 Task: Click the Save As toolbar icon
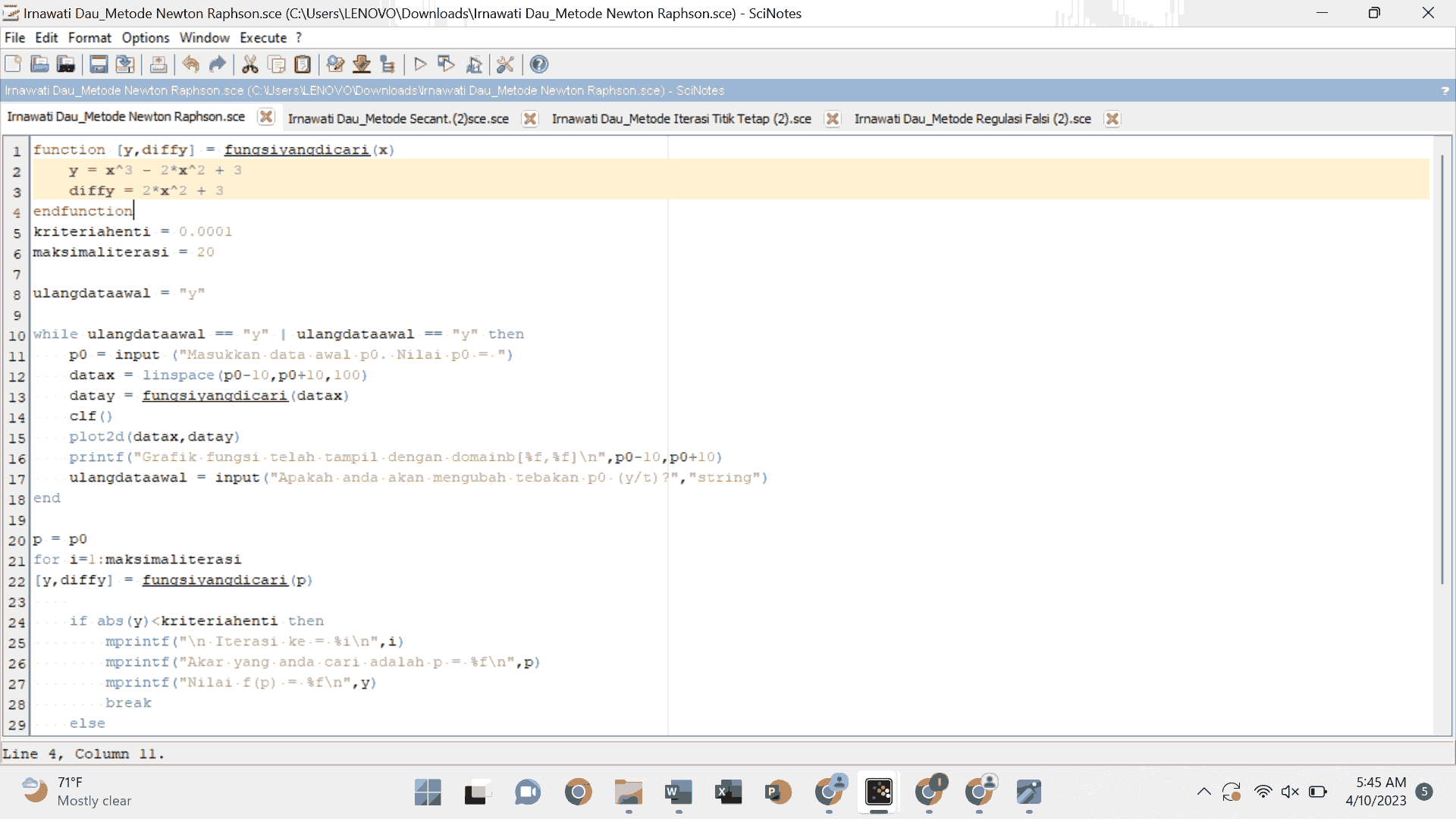pyautogui.click(x=125, y=64)
